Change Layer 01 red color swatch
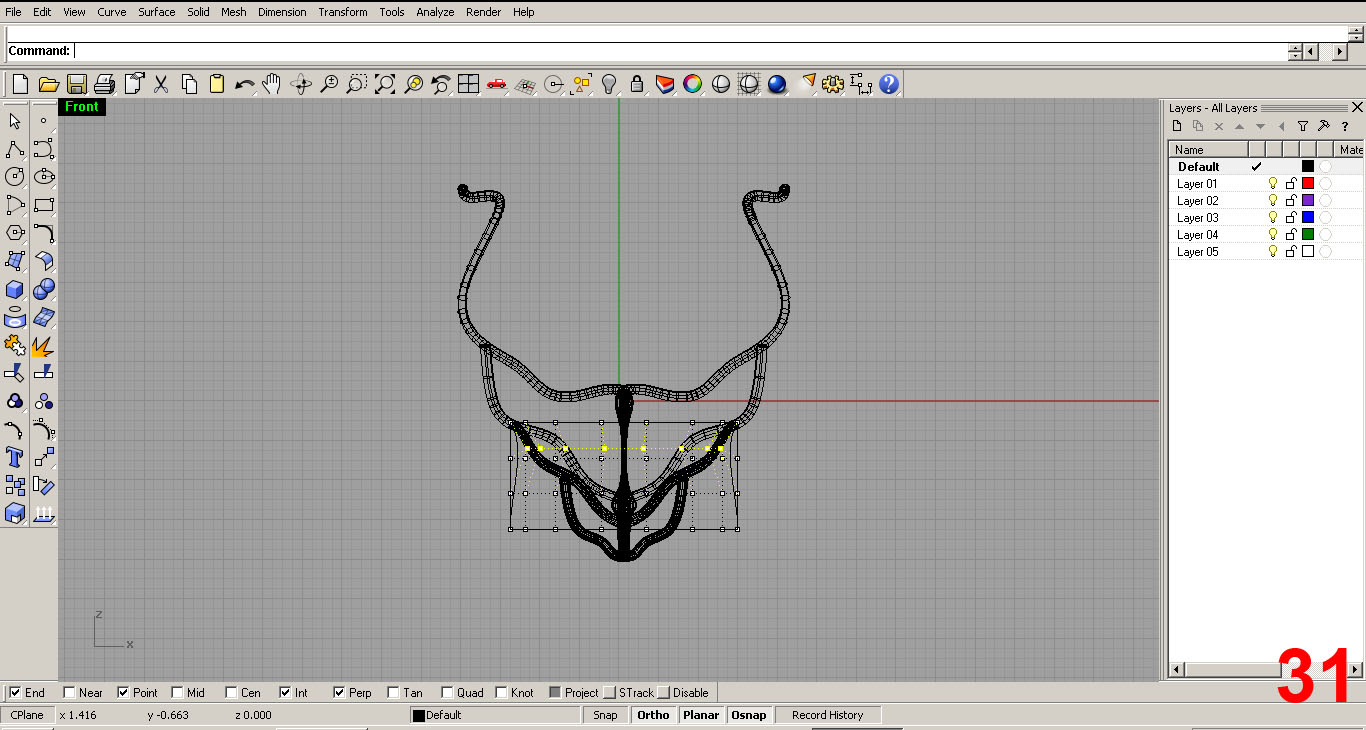Image resolution: width=1366 pixels, height=730 pixels. (1308, 184)
